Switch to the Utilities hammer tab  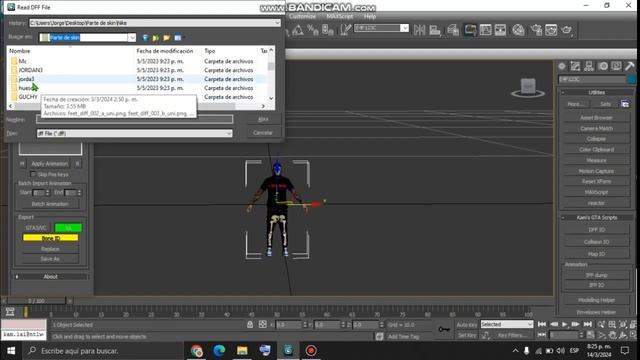click(629, 66)
